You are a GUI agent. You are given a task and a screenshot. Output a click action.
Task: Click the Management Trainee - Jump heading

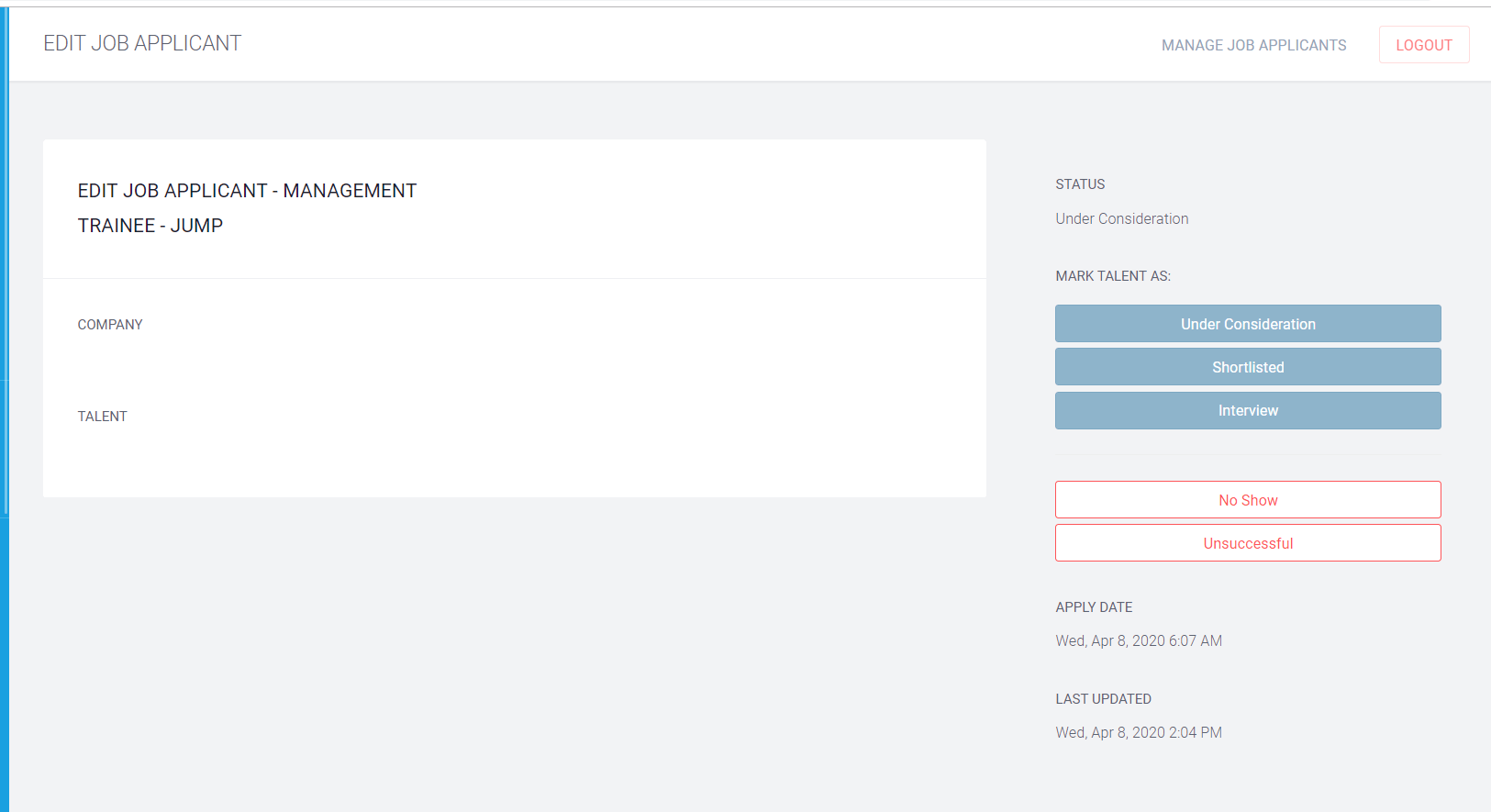pos(247,208)
